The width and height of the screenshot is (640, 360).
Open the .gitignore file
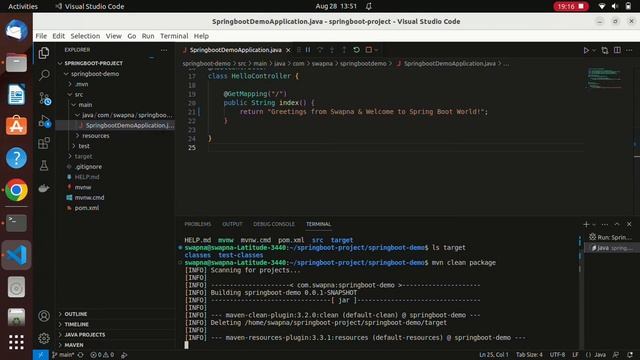pyautogui.click(x=88, y=167)
